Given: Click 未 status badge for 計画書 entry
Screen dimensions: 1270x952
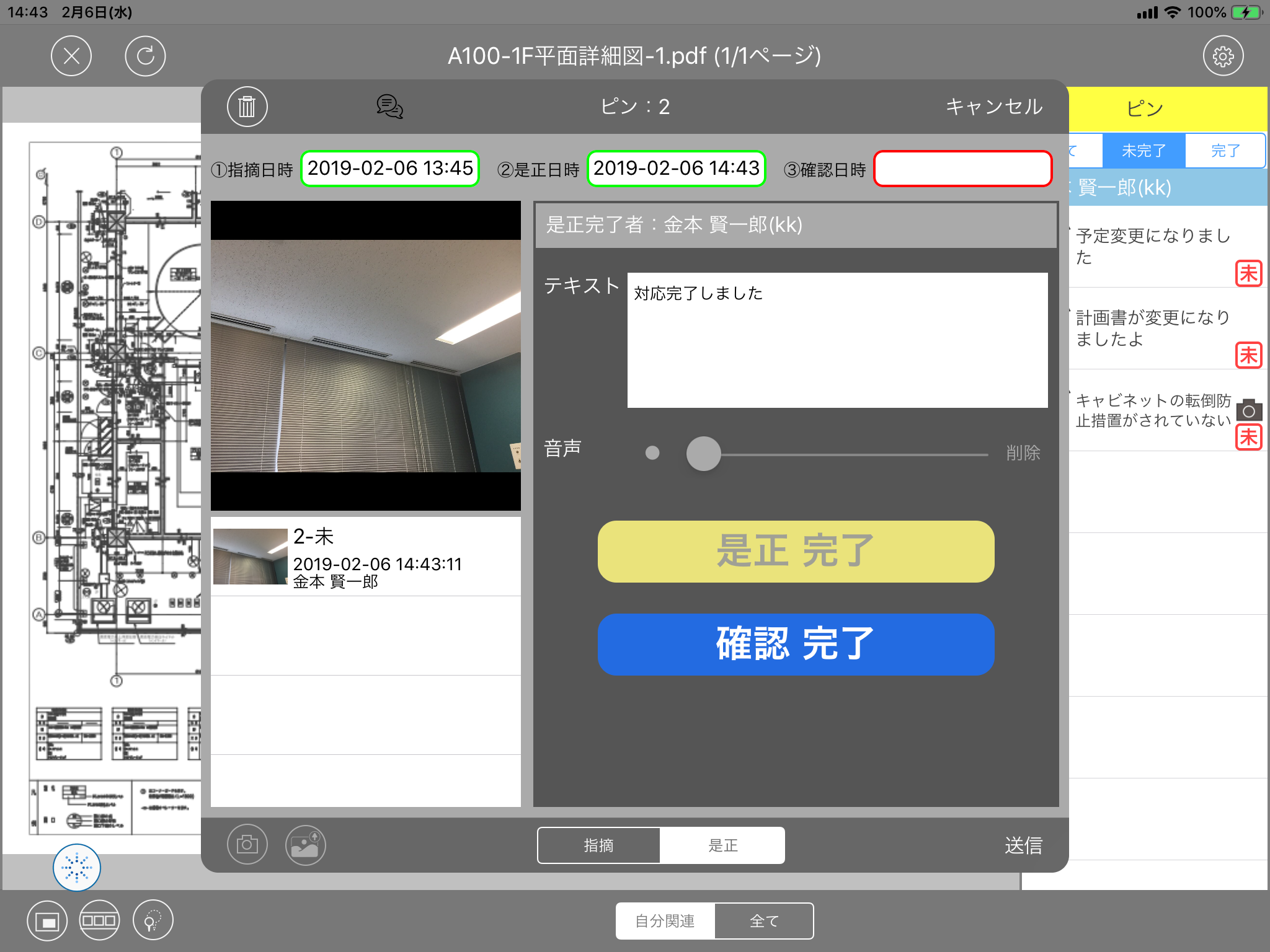Looking at the screenshot, I should click(1248, 355).
